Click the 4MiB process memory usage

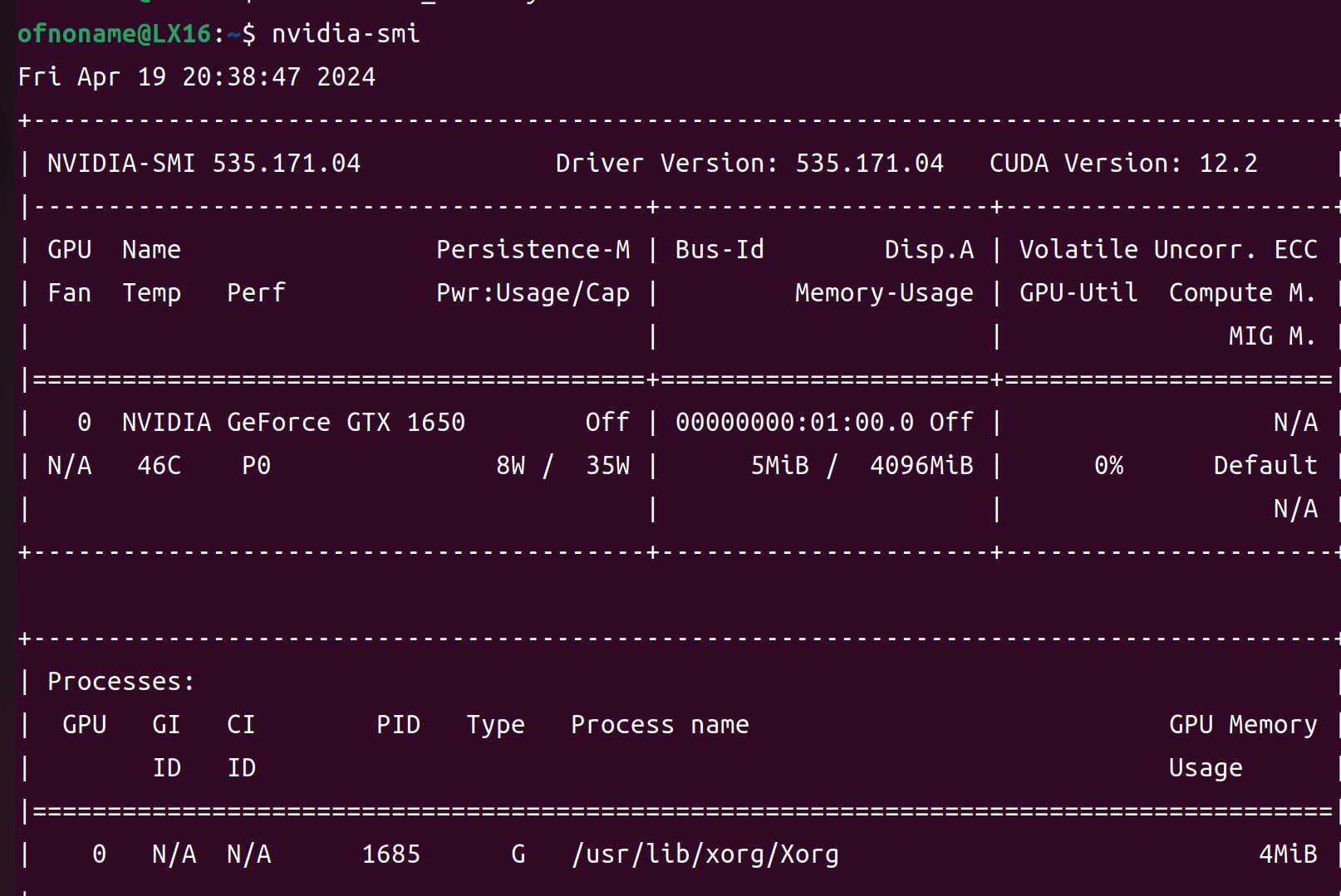(1288, 854)
